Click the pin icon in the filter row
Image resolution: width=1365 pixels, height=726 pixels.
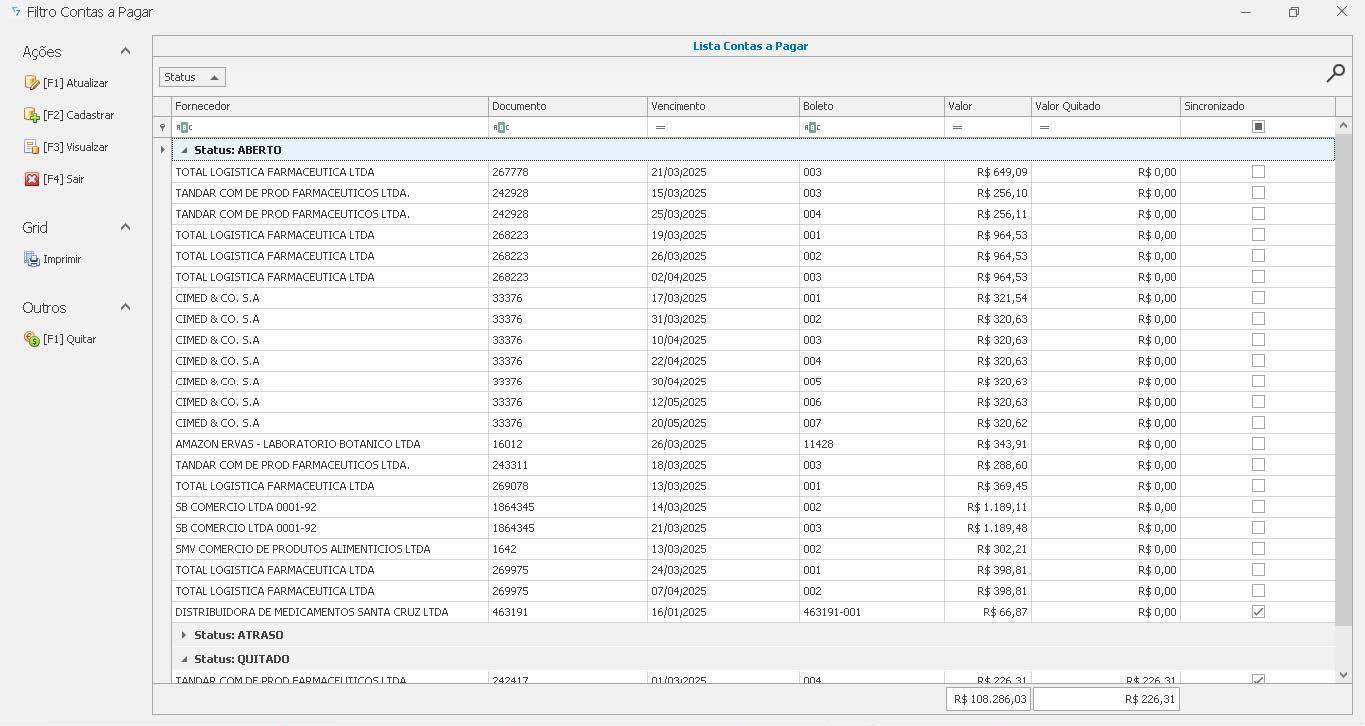pos(162,127)
